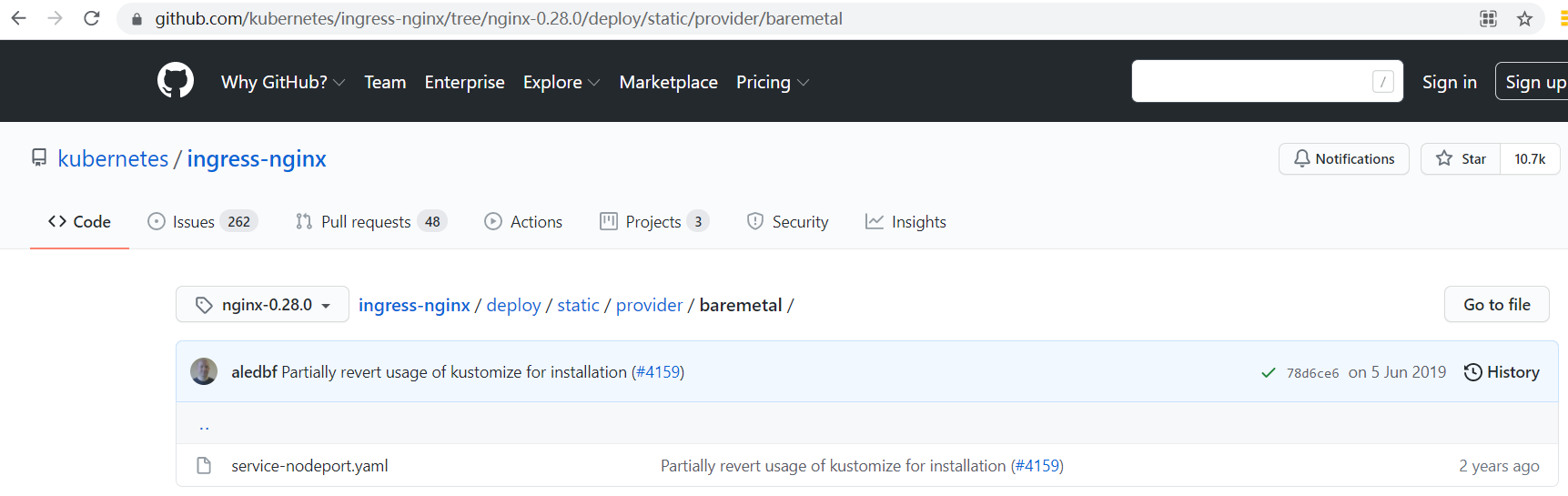
Task: Open service-nodeport.yaml file link
Action: [x=309, y=466]
